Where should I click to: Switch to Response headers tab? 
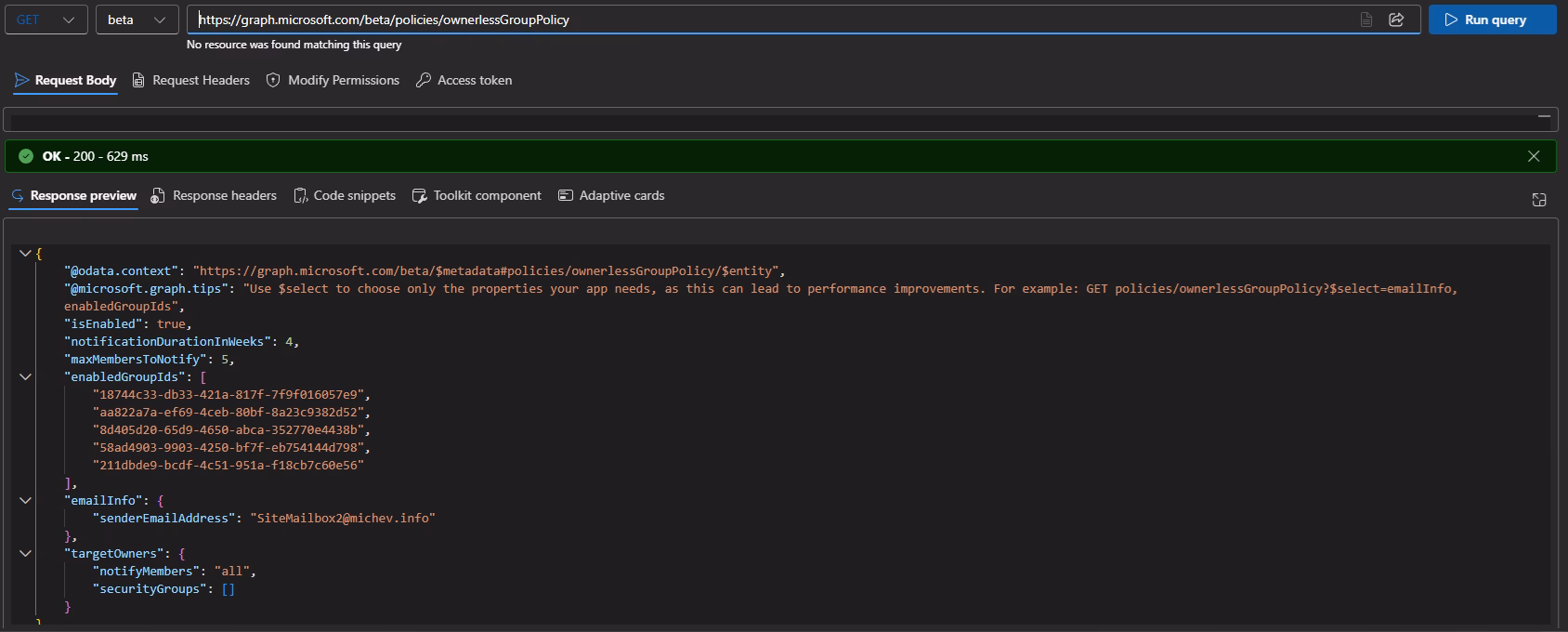click(x=215, y=196)
